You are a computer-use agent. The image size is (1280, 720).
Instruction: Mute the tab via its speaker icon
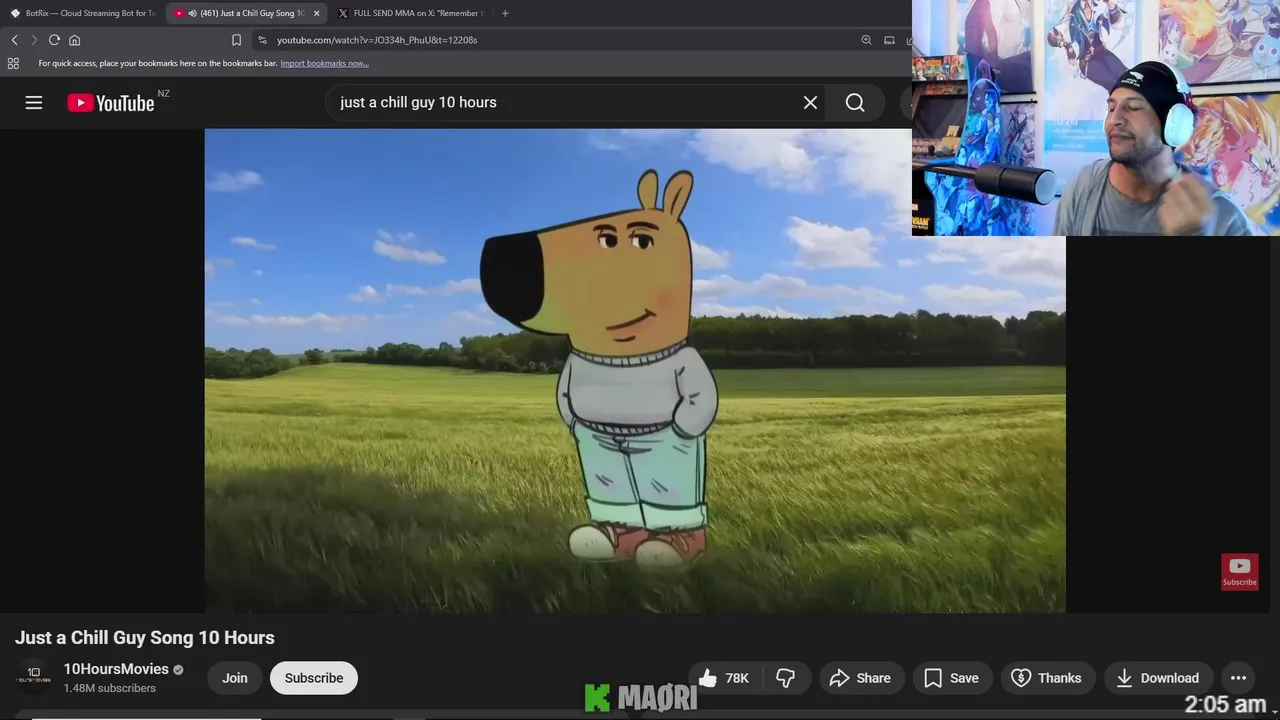click(191, 13)
